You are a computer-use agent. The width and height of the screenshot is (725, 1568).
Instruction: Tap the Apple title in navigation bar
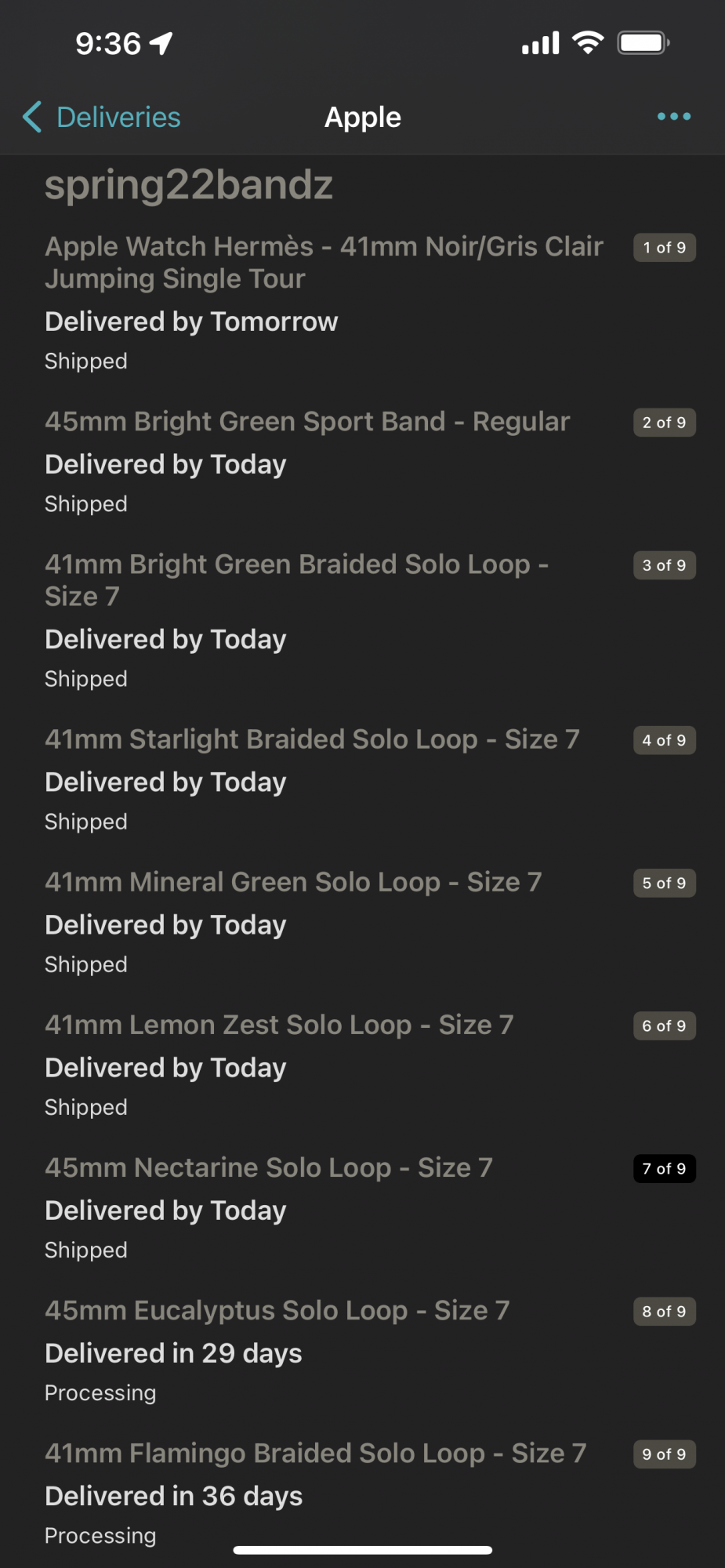click(362, 117)
